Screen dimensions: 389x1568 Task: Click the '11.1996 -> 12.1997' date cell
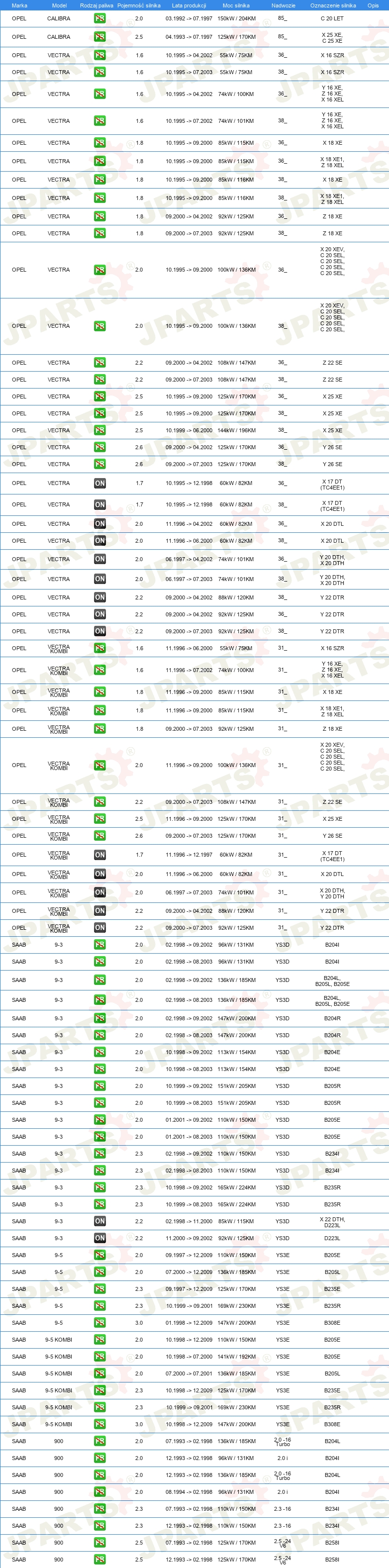coord(190,855)
